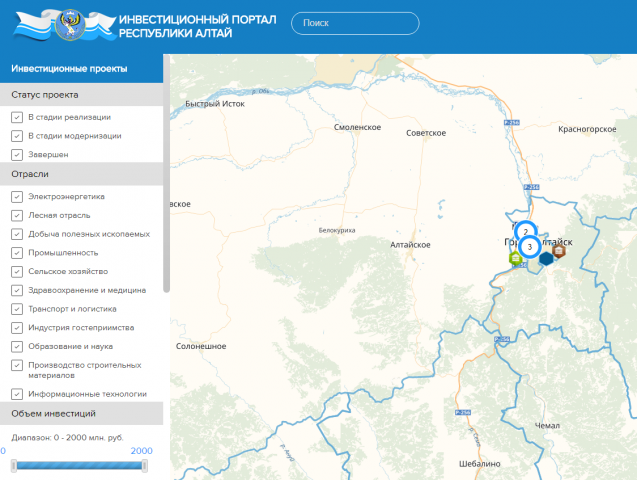Click the sidebar vertical scrollbar
The width and height of the screenshot is (637, 480).
[166, 174]
